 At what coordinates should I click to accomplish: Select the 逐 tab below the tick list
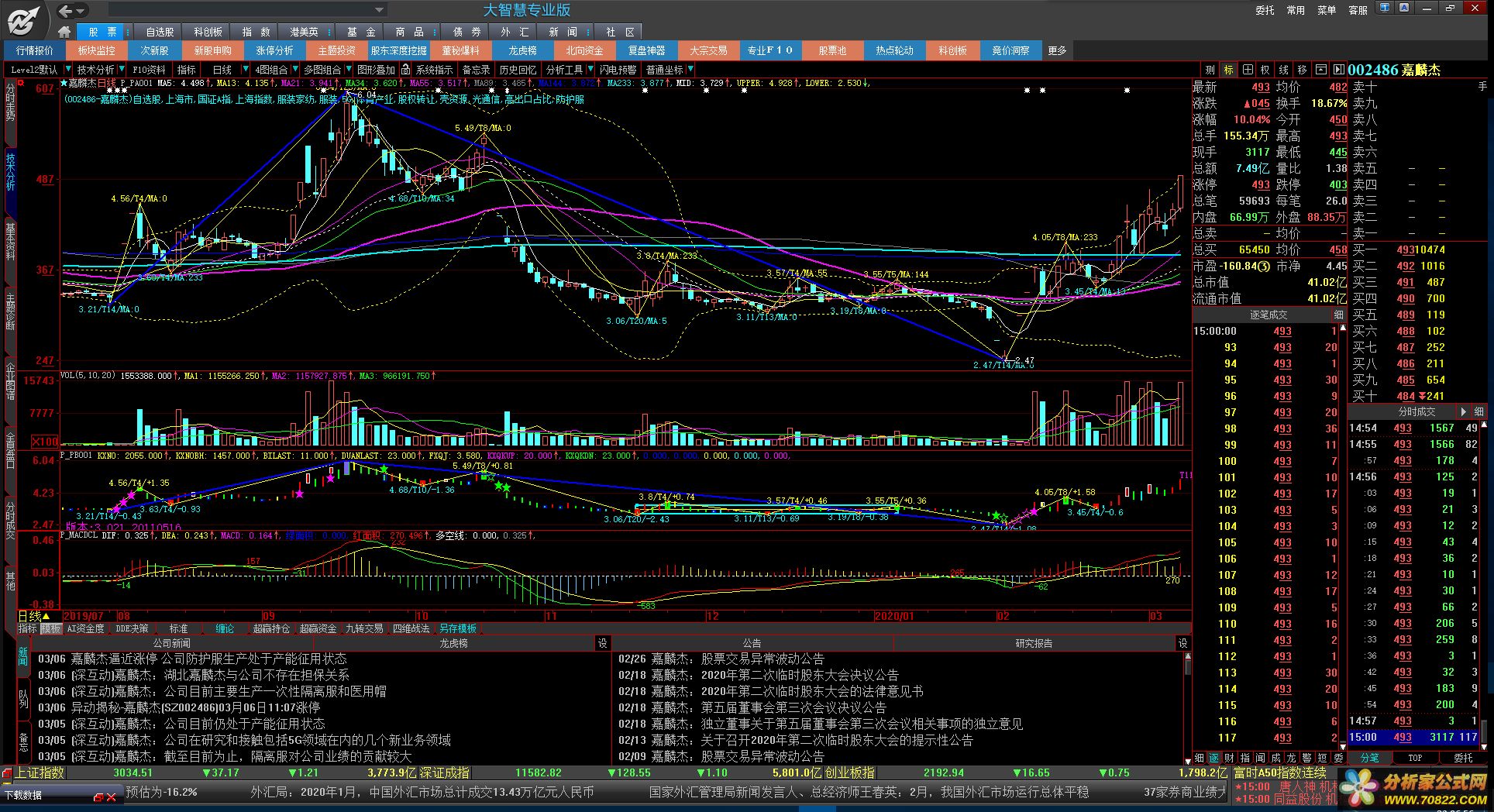coord(1214,758)
